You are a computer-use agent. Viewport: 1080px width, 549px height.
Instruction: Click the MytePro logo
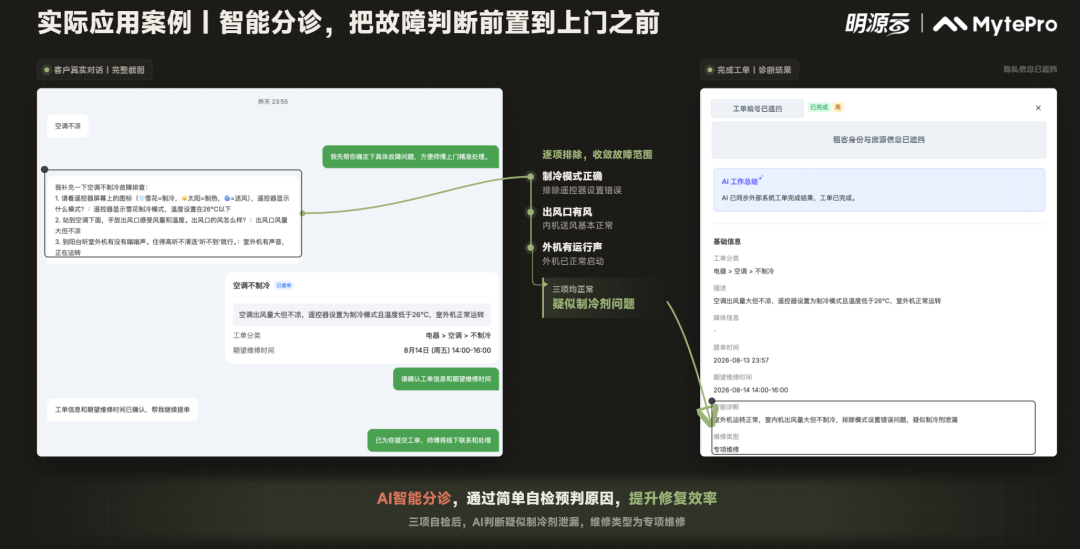click(x=995, y=25)
